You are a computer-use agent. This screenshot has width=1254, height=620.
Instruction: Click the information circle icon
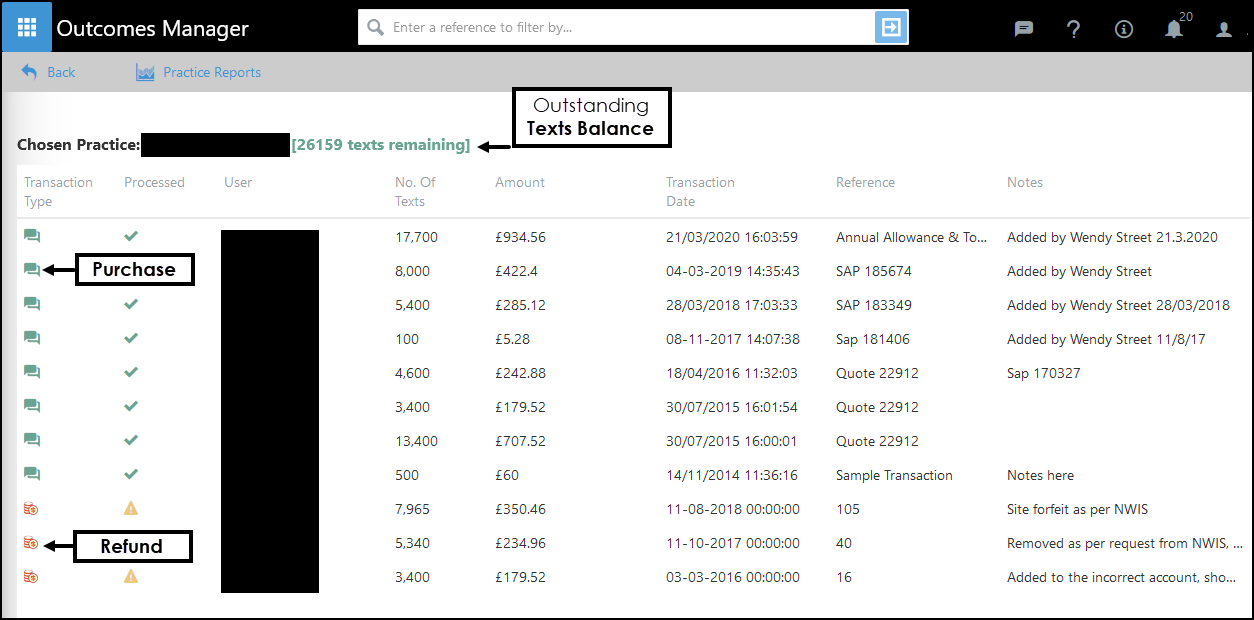click(x=1123, y=29)
